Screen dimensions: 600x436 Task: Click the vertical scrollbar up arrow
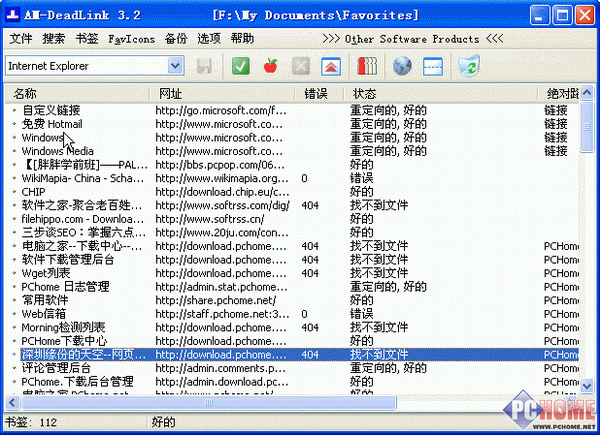pos(587,93)
